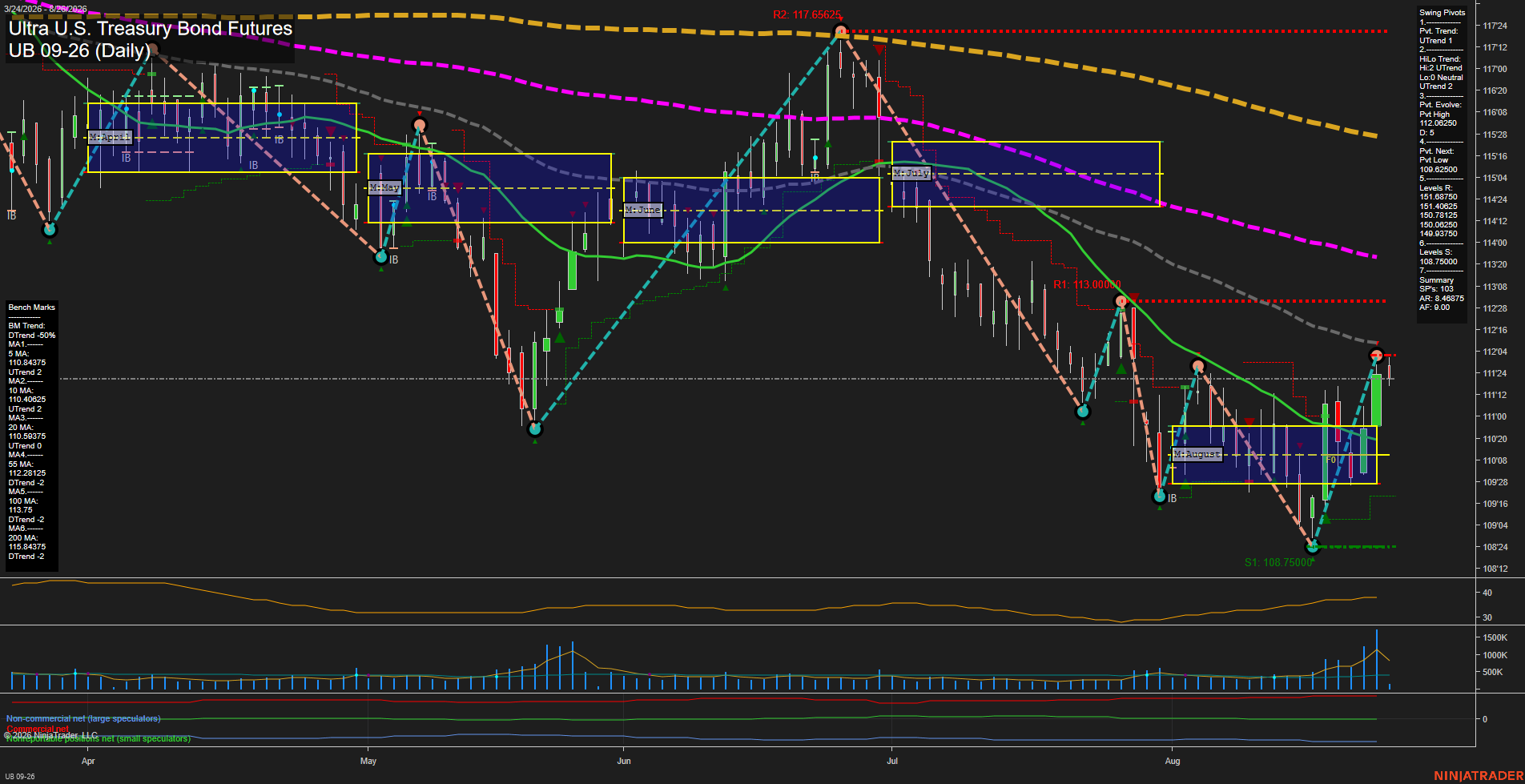The image size is (1525, 784).
Task: Click the 'Non-commercial net (large speculators)' legend
Action: (83, 719)
